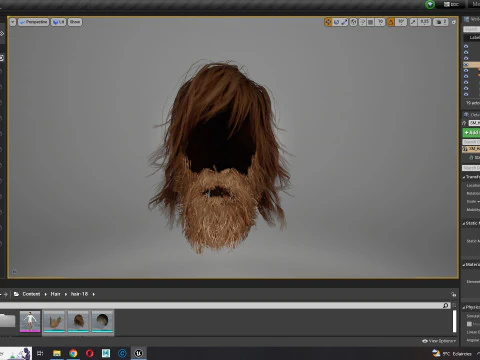This screenshot has height=360, width=480.
Task: Edit the actor name field in Details
Action: [474, 123]
